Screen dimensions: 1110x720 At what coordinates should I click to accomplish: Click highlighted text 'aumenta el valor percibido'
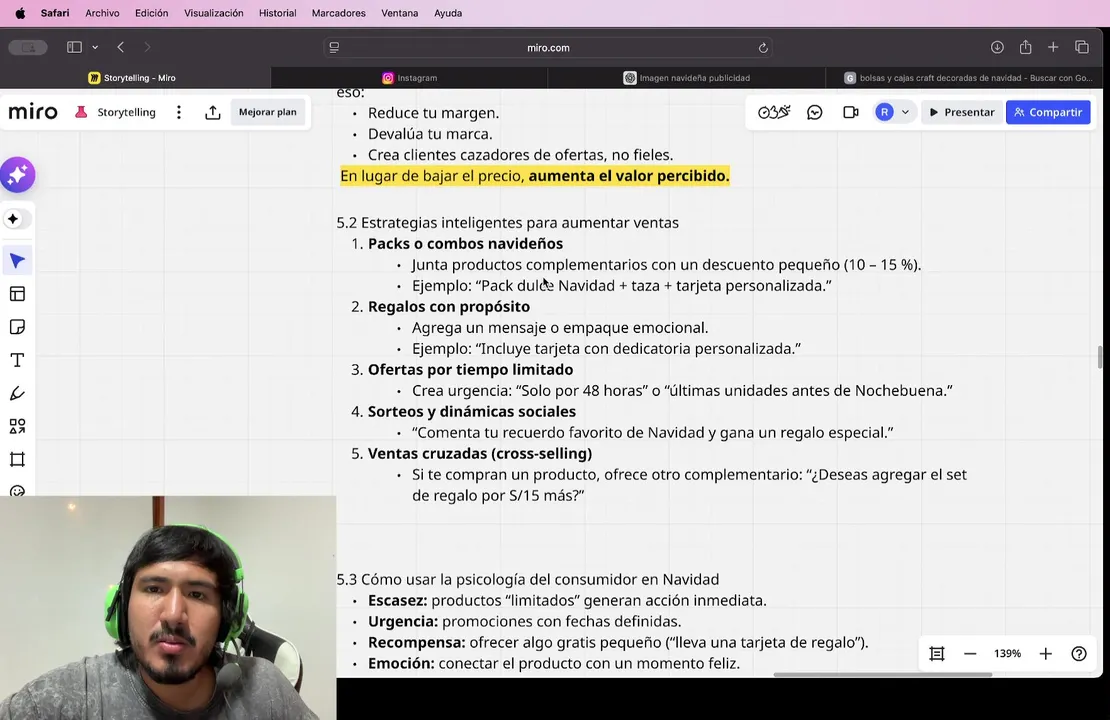tap(629, 176)
